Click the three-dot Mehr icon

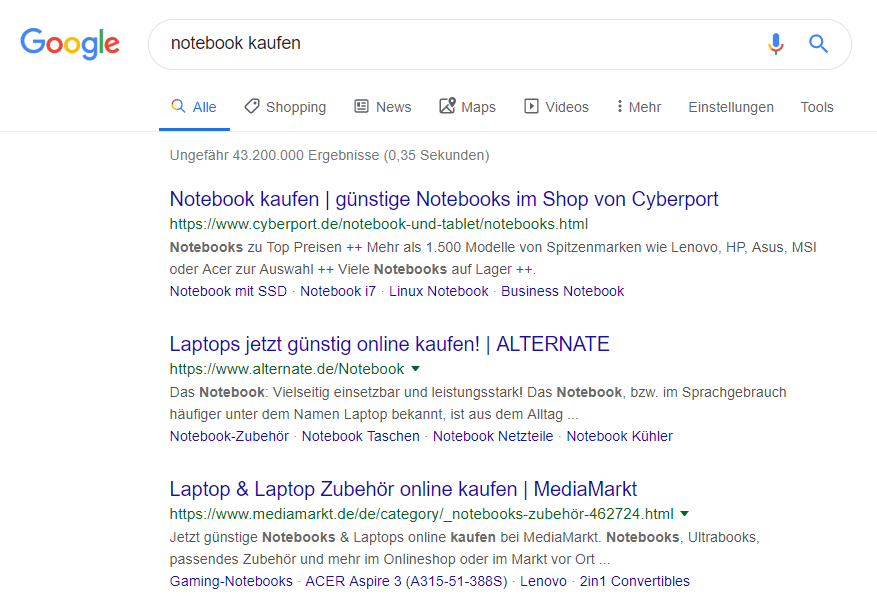pos(619,106)
